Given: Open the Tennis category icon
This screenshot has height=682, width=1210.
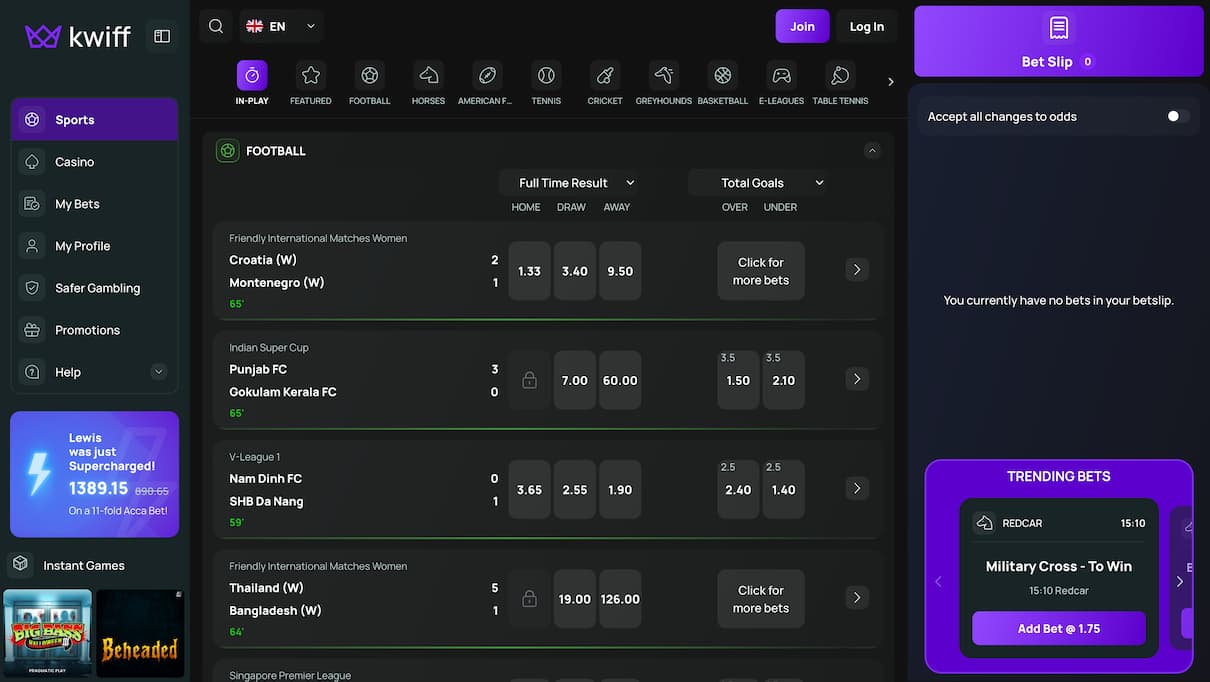Looking at the screenshot, I should coord(546,74).
